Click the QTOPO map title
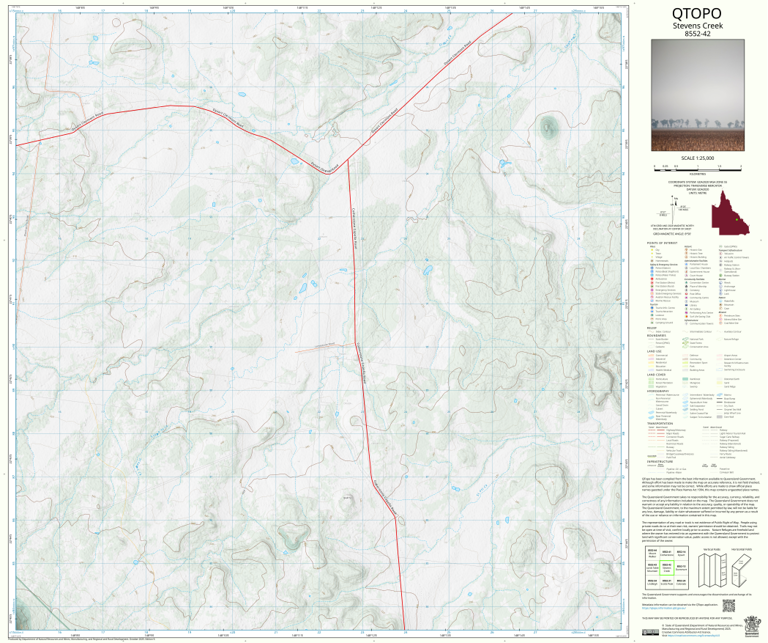768x643 pixels. pyautogui.click(x=697, y=13)
